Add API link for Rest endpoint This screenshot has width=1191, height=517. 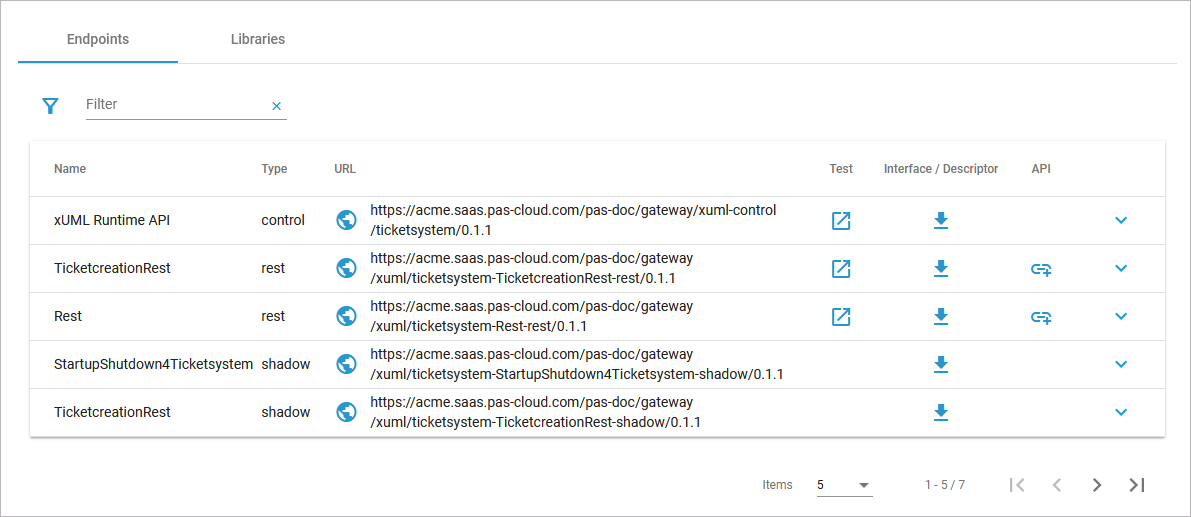pos(1041,316)
